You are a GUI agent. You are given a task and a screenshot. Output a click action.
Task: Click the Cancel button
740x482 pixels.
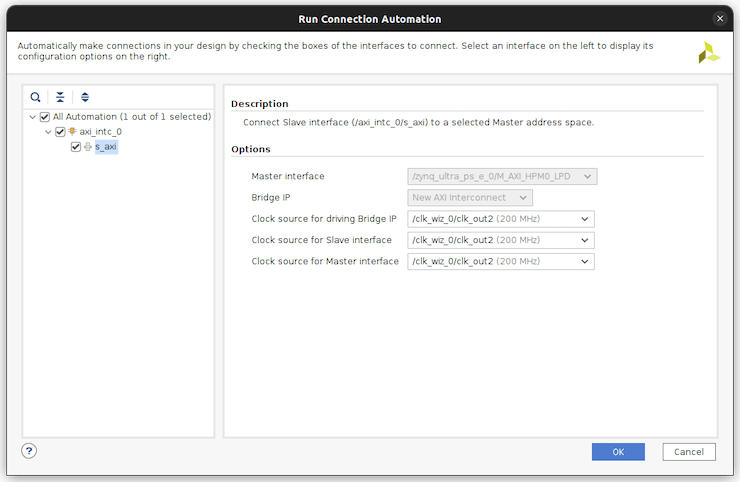tap(689, 452)
